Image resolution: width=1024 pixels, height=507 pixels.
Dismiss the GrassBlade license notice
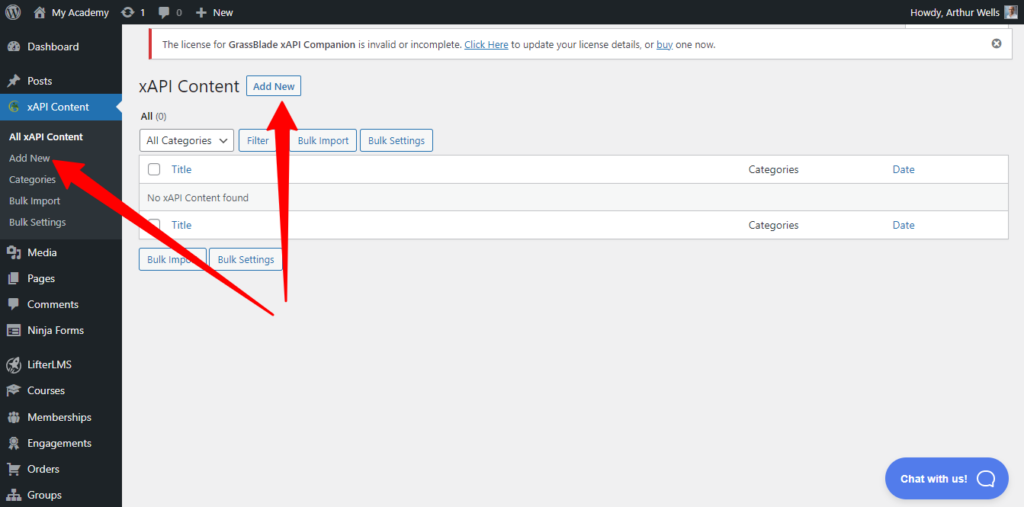click(x=996, y=44)
